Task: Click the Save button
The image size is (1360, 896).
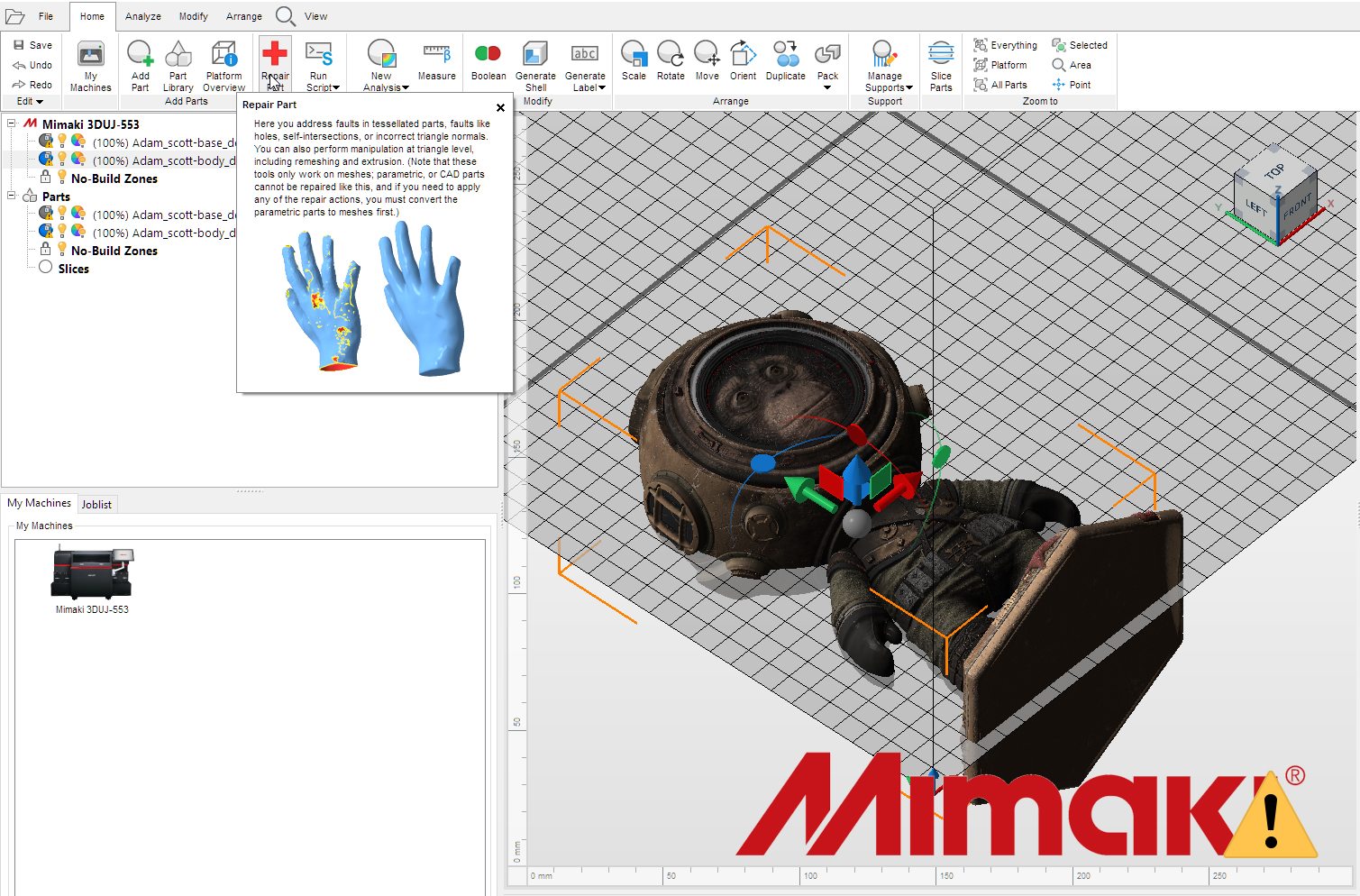Action: click(32, 45)
